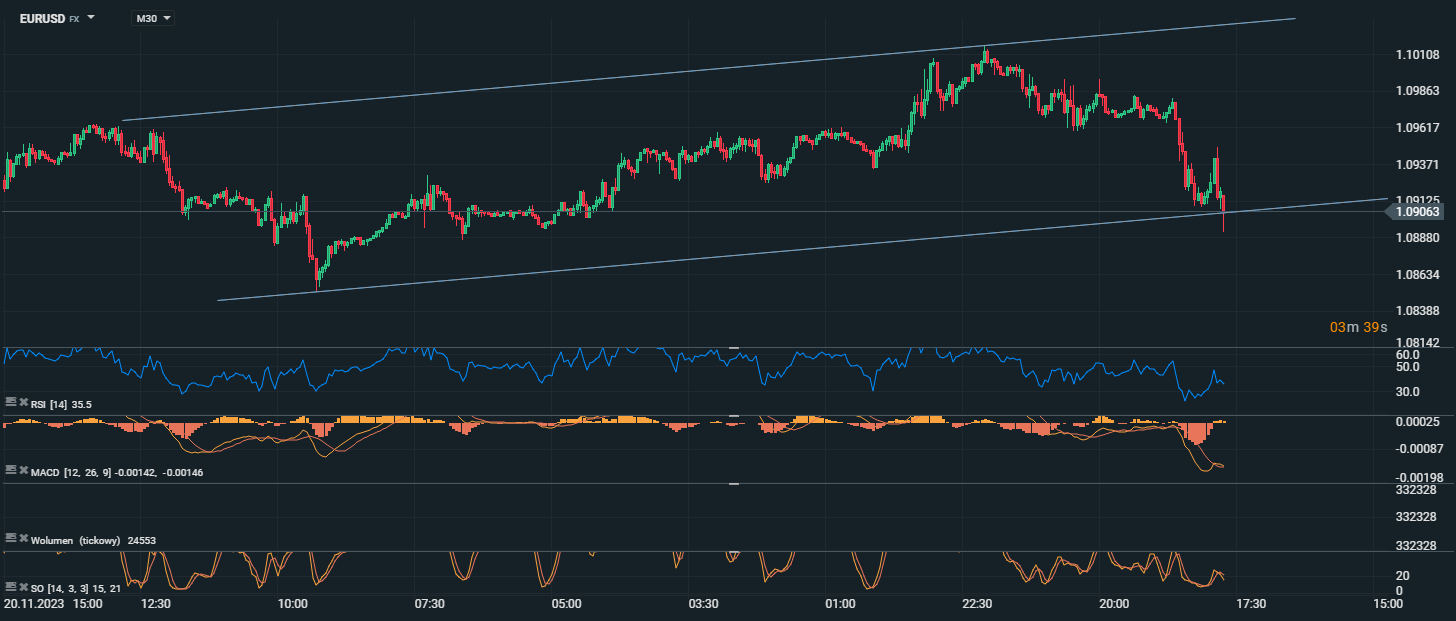Viewport: 1456px width, 621px height.
Task: Click the resize handle above the MACD panel
Action: (x=733, y=415)
